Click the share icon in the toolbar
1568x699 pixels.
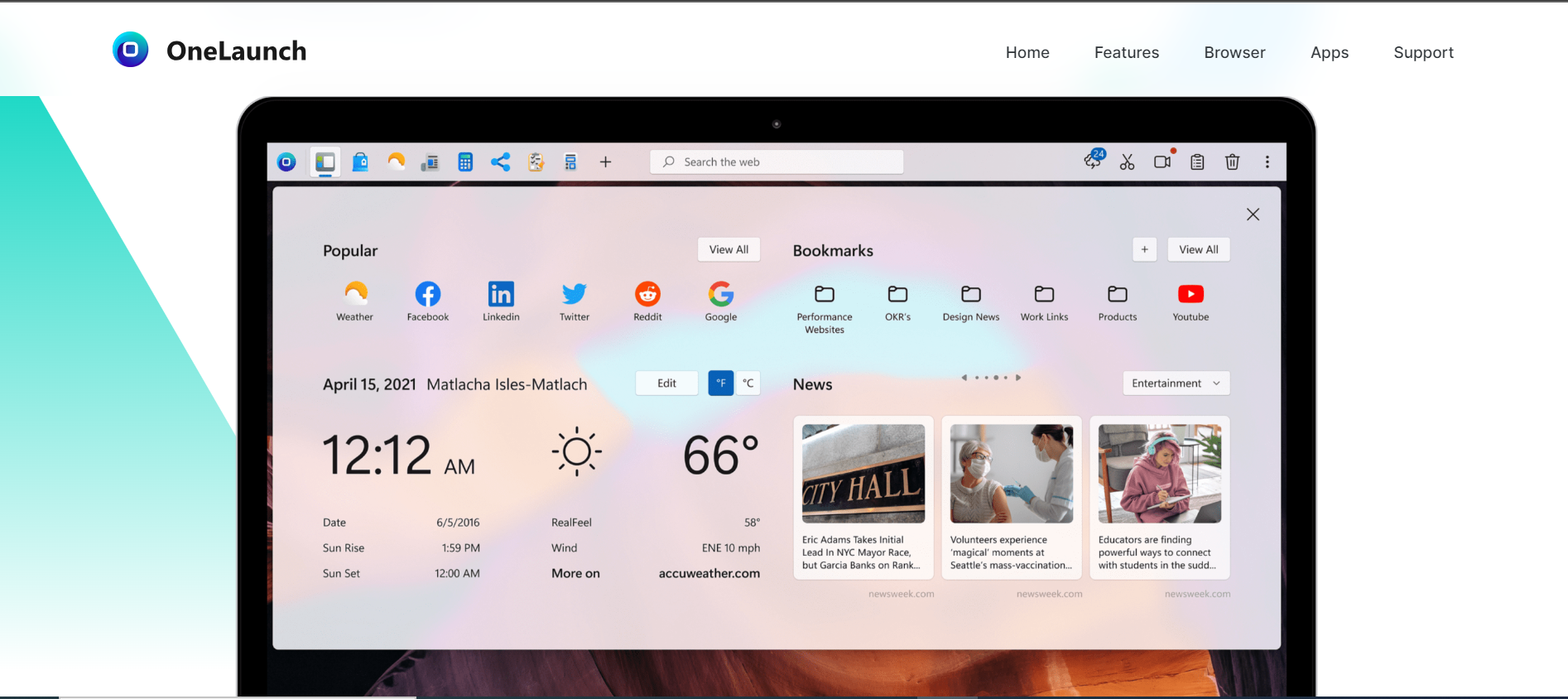[x=500, y=162]
